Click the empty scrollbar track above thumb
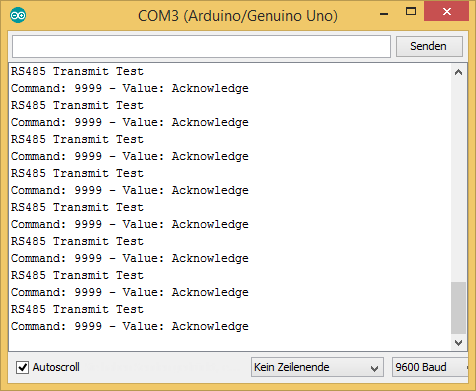476x391 pixels. [458, 181]
